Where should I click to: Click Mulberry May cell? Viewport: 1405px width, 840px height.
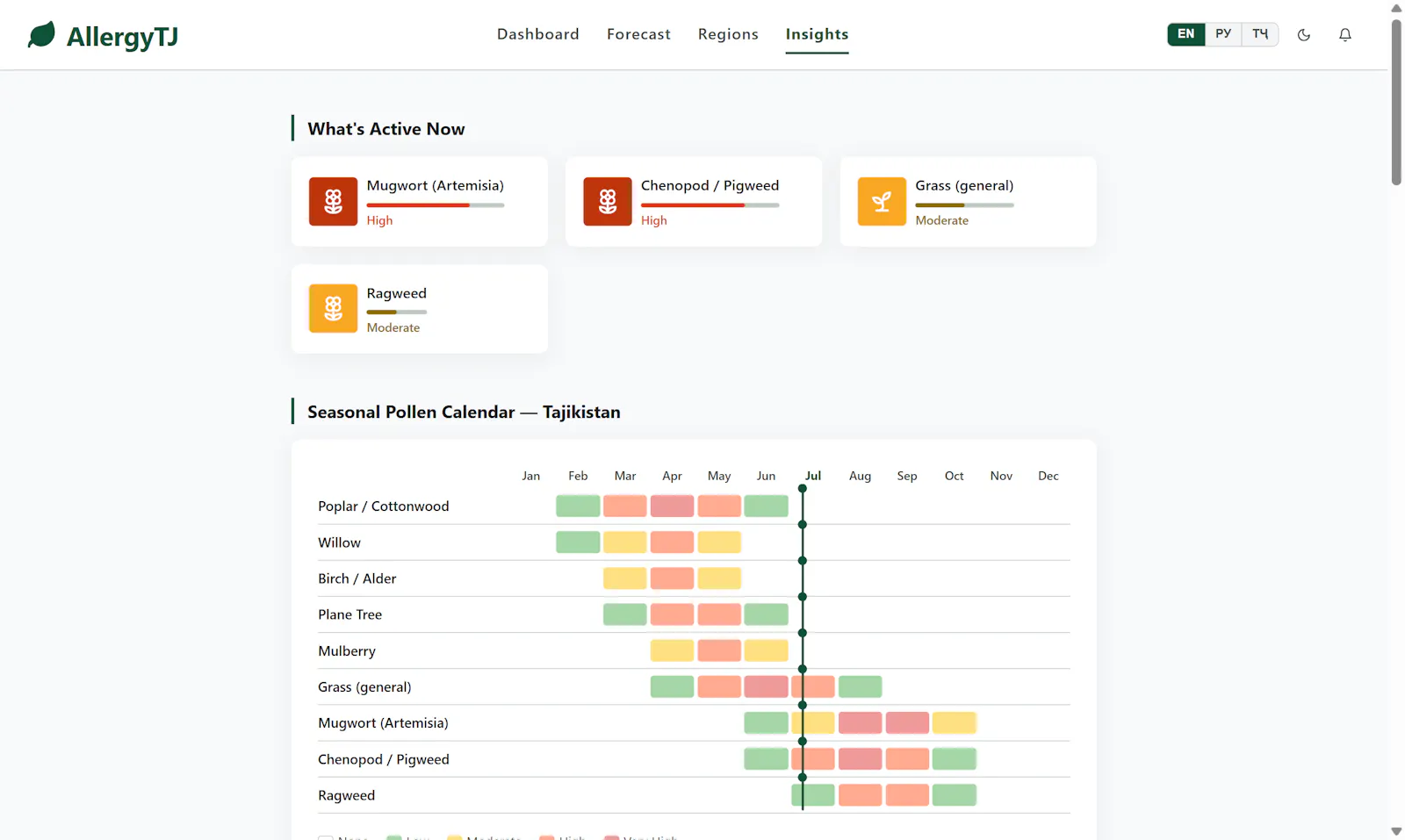tap(719, 650)
